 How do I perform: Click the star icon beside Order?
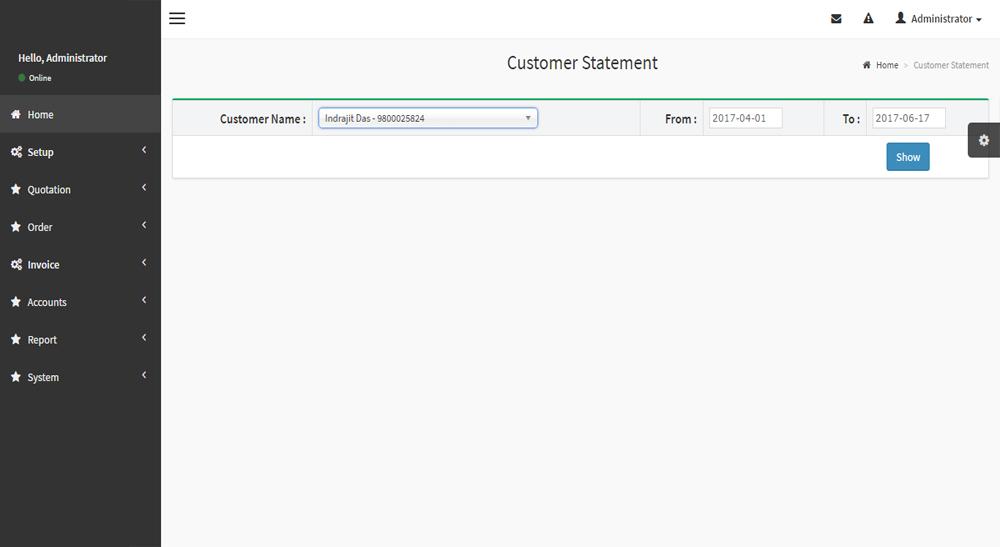(x=16, y=227)
